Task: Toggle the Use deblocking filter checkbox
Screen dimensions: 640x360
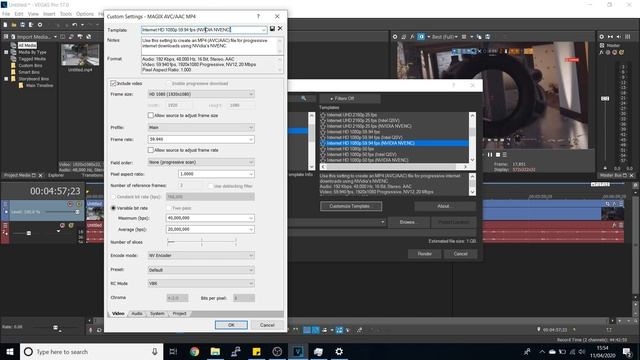Action: 210,186
